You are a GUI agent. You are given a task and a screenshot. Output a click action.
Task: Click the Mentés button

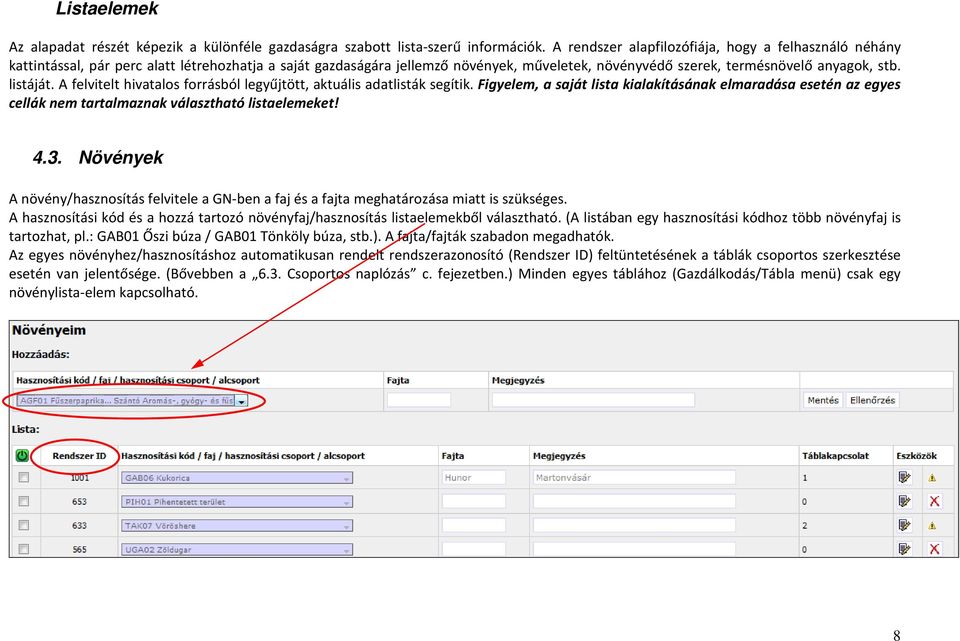click(822, 400)
